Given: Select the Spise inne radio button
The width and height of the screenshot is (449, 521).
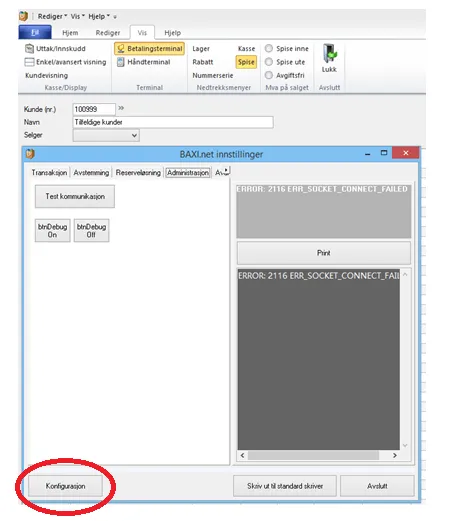Looking at the screenshot, I should (x=269, y=49).
